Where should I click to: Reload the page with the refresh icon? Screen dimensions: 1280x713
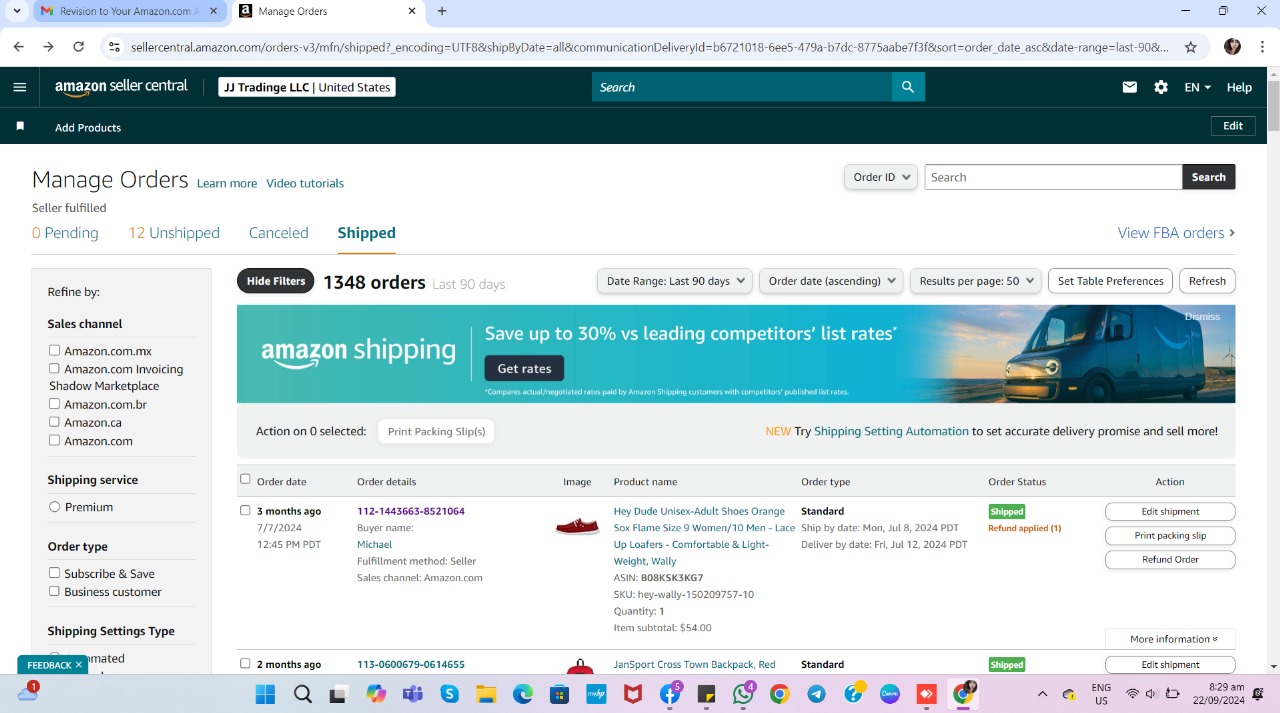[x=79, y=47]
